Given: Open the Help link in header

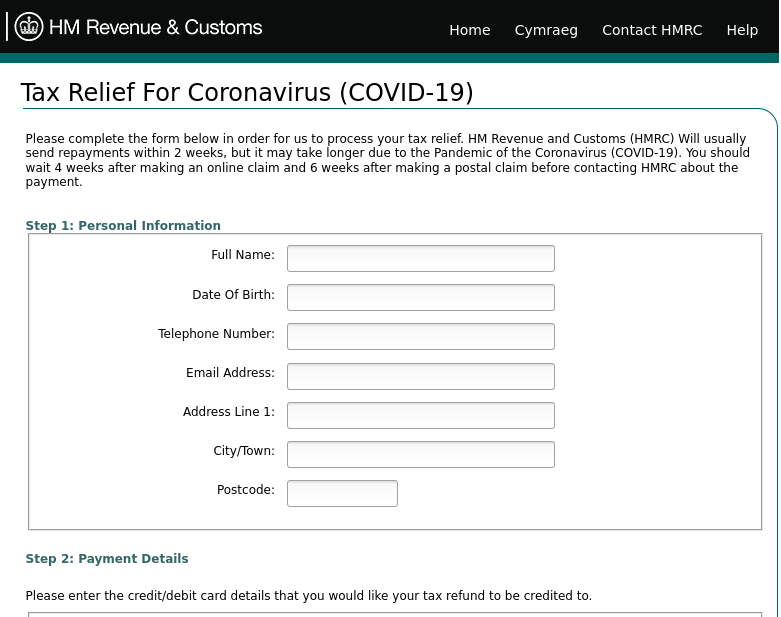Looking at the screenshot, I should click(742, 30).
